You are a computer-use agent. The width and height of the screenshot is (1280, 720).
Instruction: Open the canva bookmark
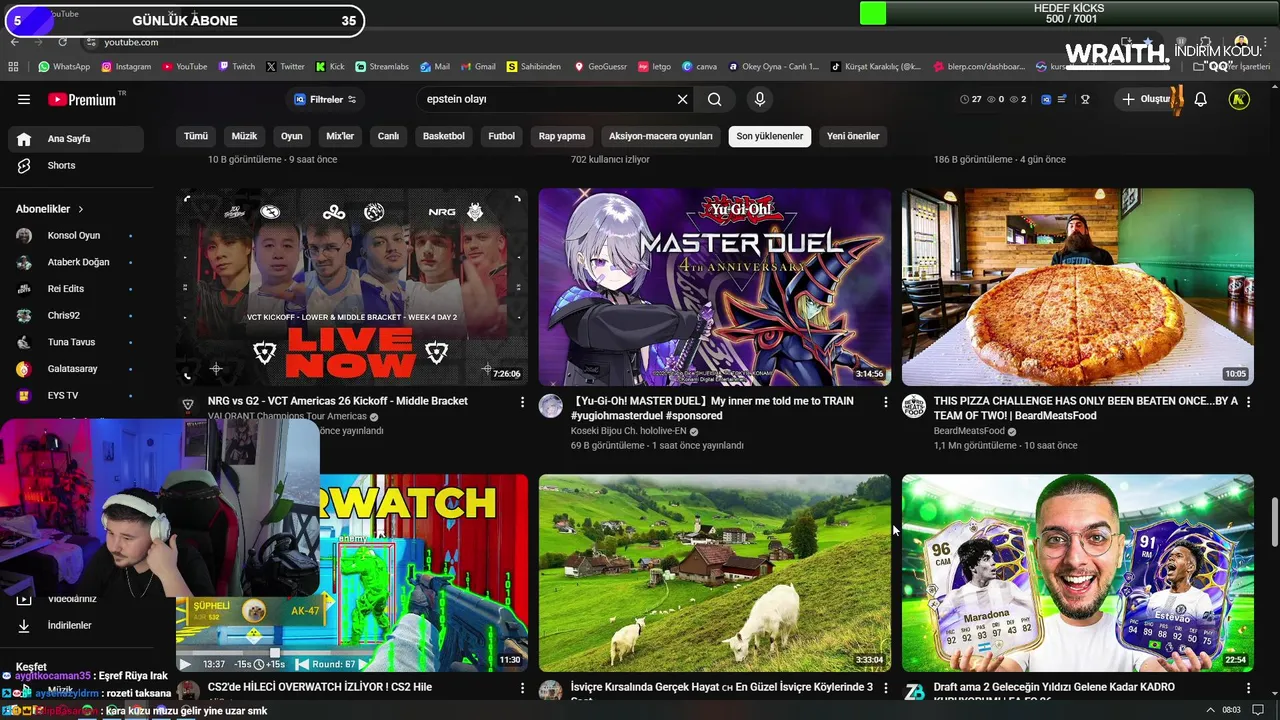click(699, 67)
